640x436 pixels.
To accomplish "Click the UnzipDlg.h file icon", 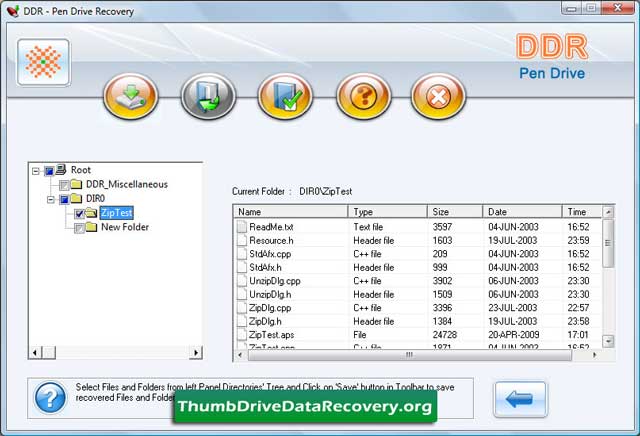I will 242,294.
